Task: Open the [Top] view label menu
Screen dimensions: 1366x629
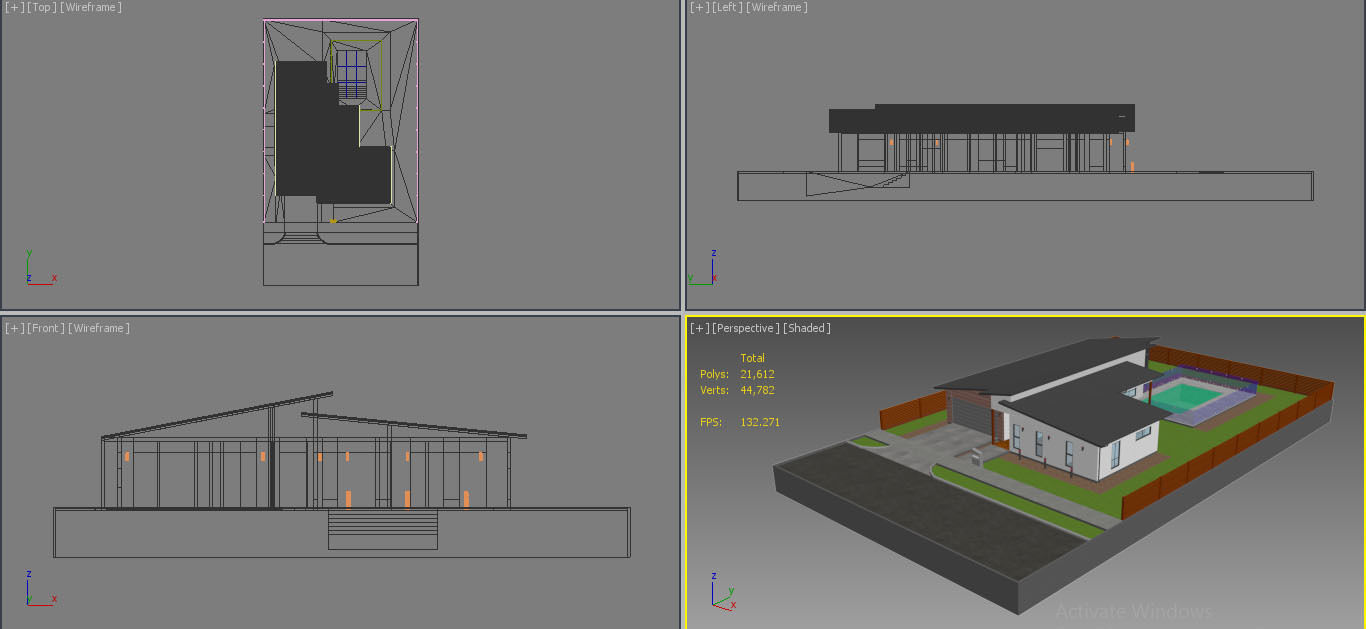Action: click(42, 7)
